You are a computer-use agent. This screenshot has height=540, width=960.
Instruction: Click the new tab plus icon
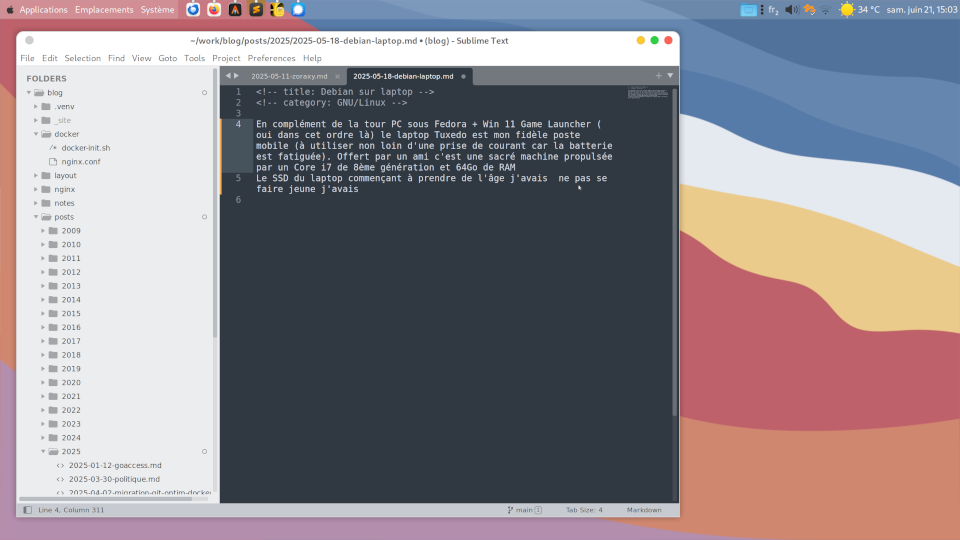[x=658, y=76]
